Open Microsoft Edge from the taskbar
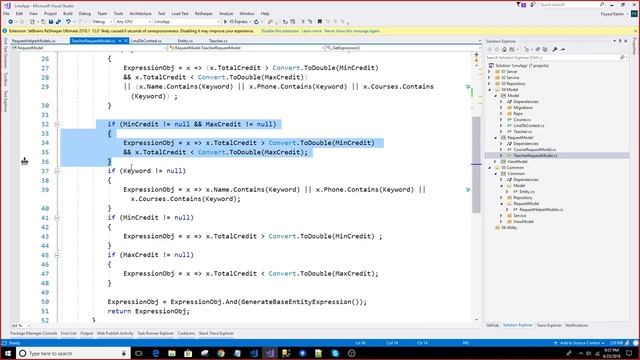Viewport: 640px width, 360px height. [x=156, y=353]
